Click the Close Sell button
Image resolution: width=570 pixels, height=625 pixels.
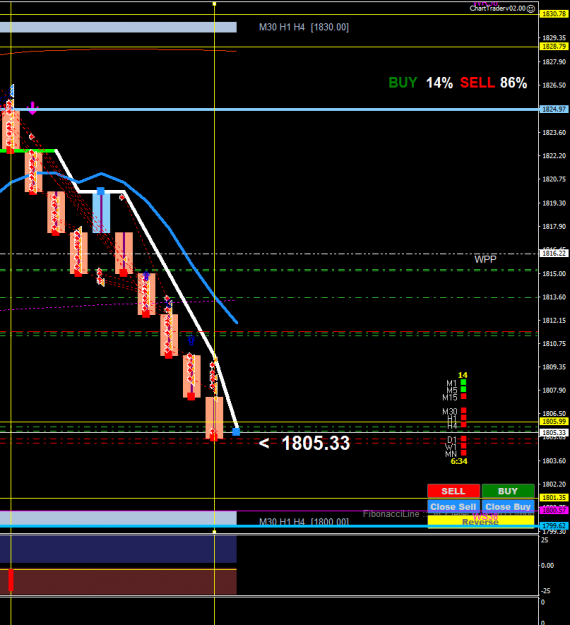pyautogui.click(x=454, y=507)
